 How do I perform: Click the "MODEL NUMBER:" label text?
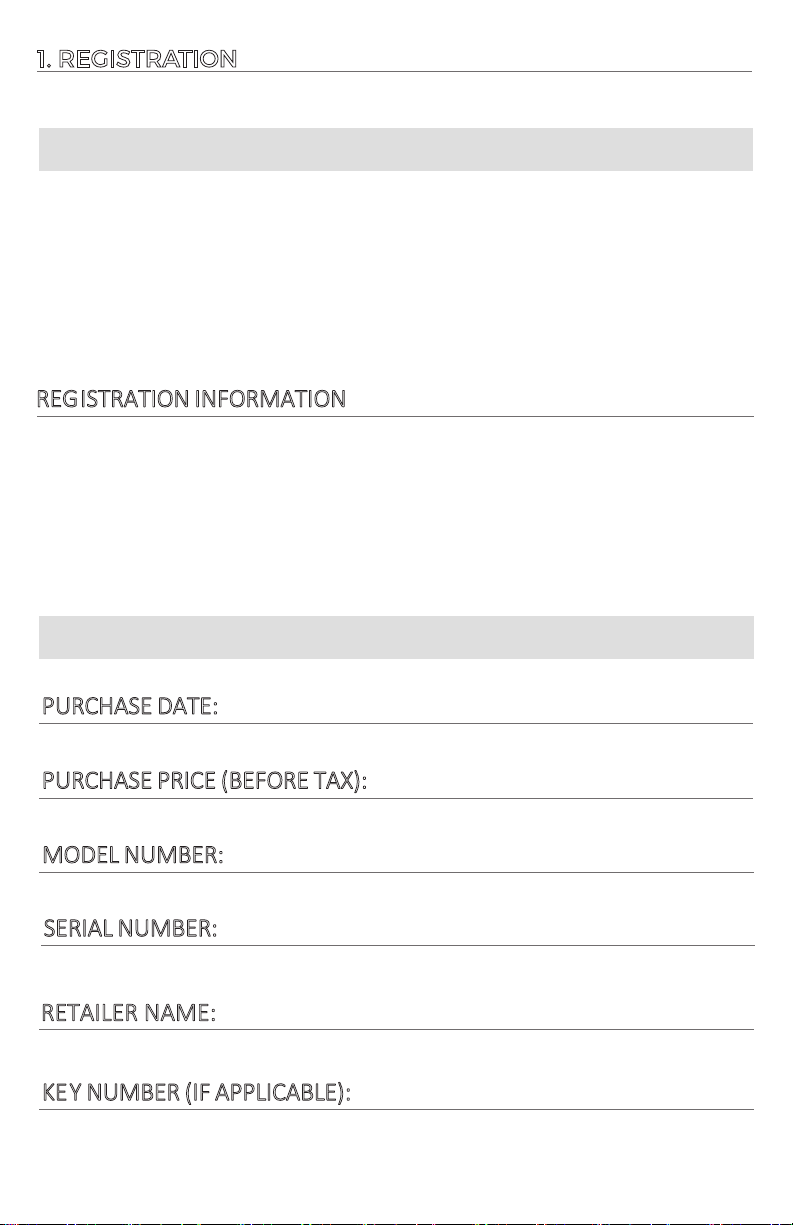click(x=132, y=857)
